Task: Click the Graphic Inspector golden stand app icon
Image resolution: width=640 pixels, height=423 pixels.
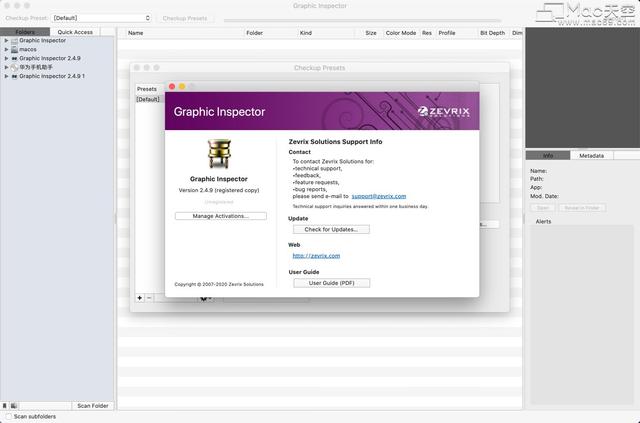Action: tap(219, 154)
